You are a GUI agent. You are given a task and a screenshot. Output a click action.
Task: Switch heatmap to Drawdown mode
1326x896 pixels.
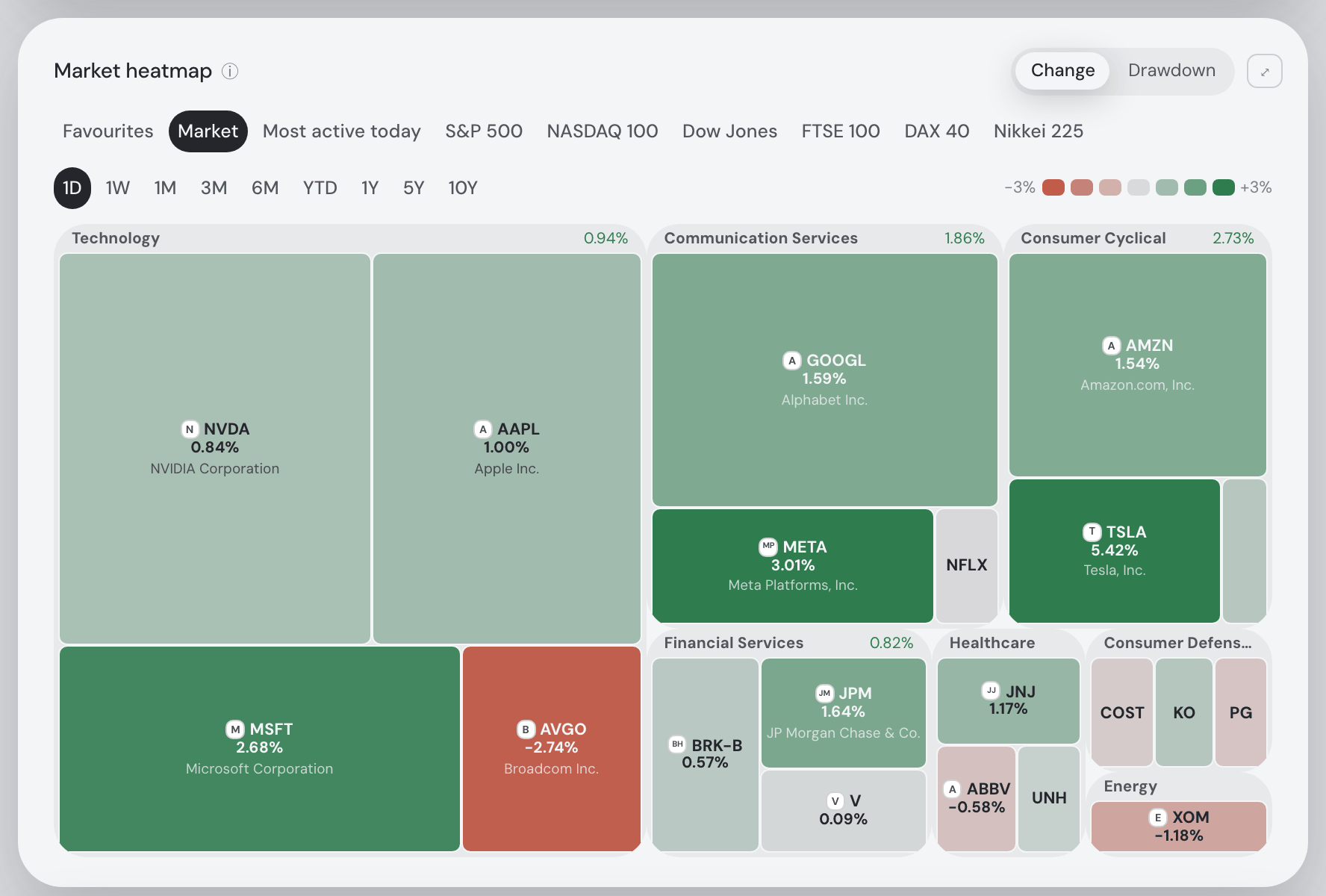click(x=1171, y=71)
